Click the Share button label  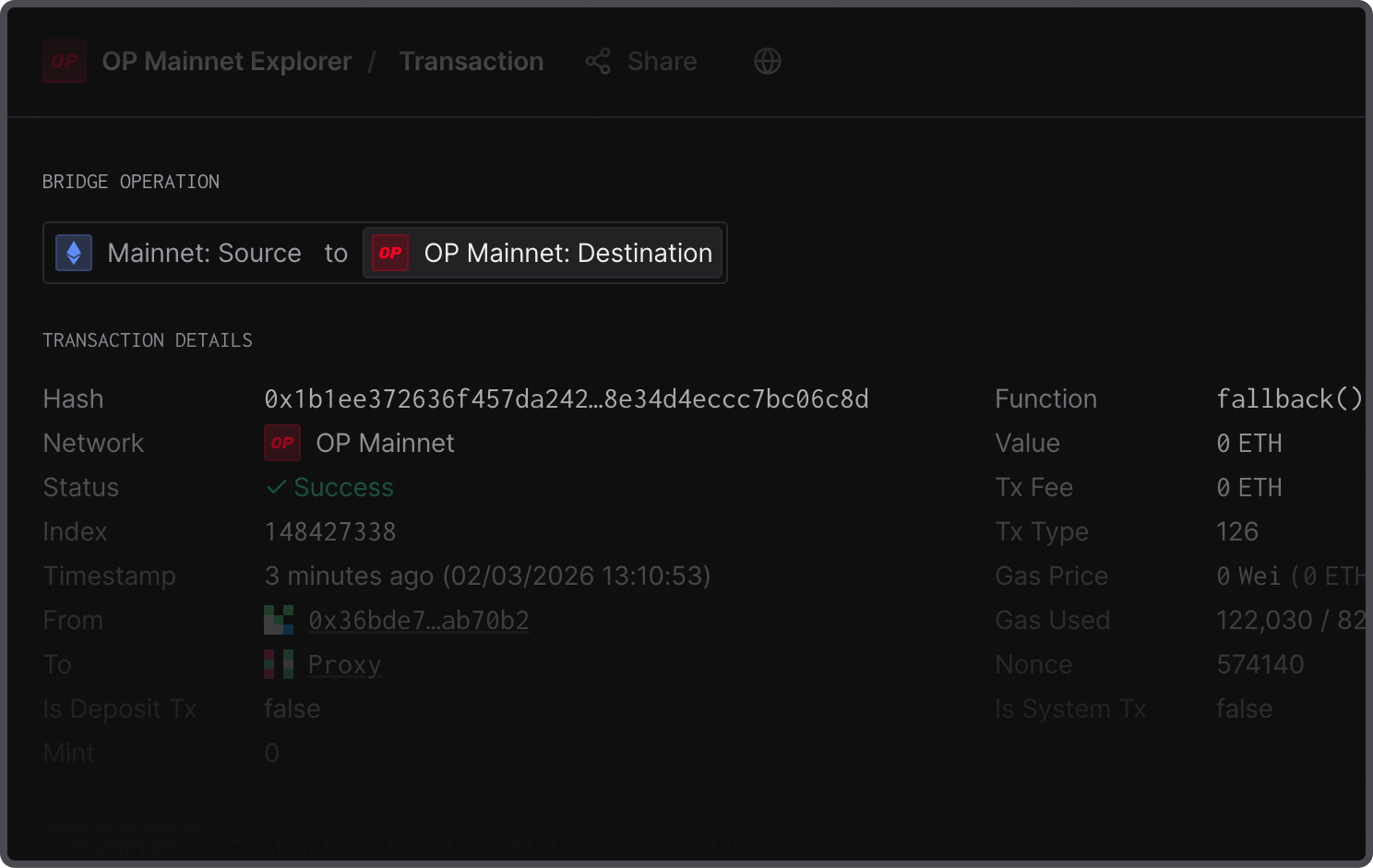tap(663, 61)
